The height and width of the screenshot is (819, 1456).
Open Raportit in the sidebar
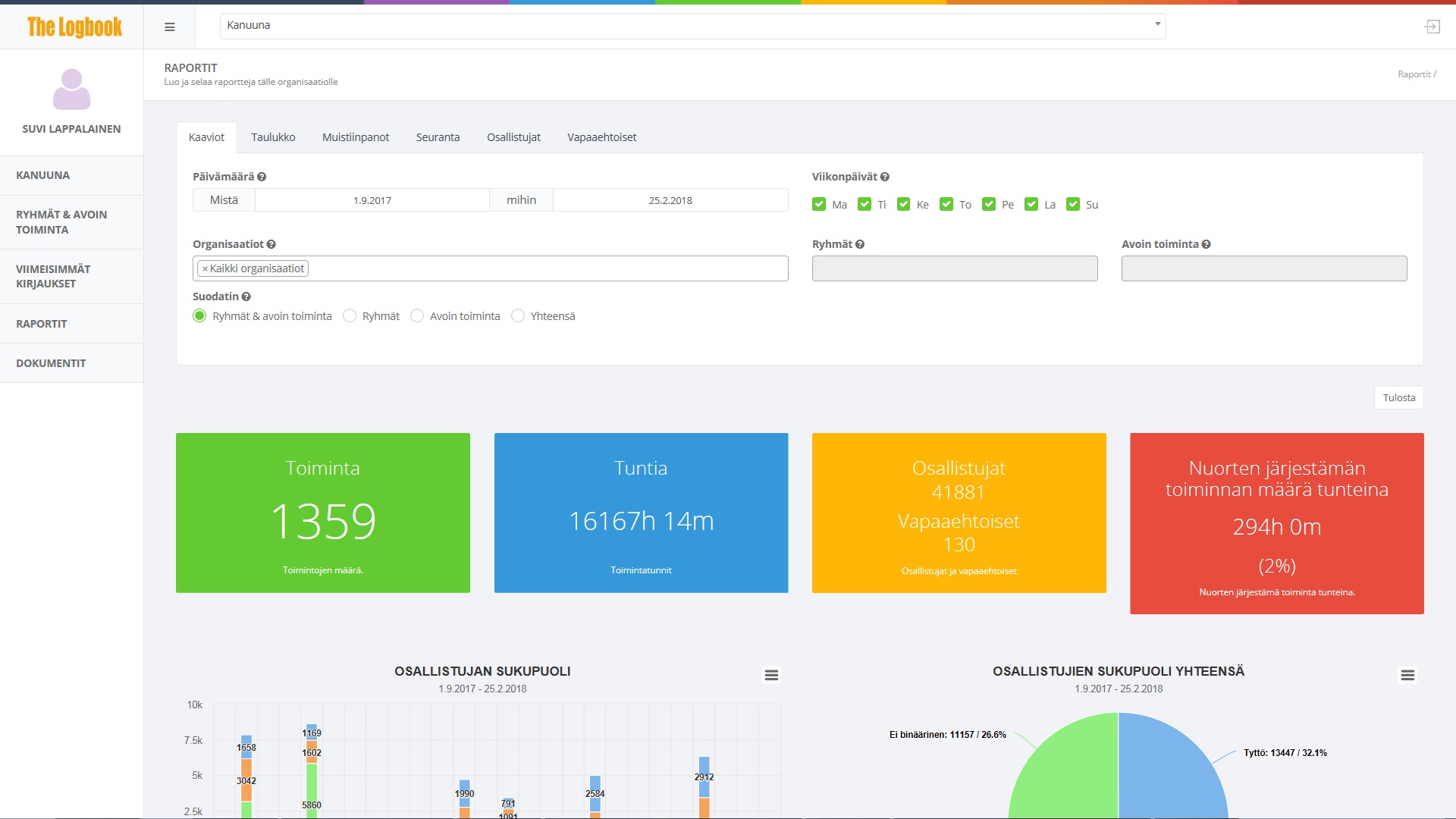coord(72,324)
